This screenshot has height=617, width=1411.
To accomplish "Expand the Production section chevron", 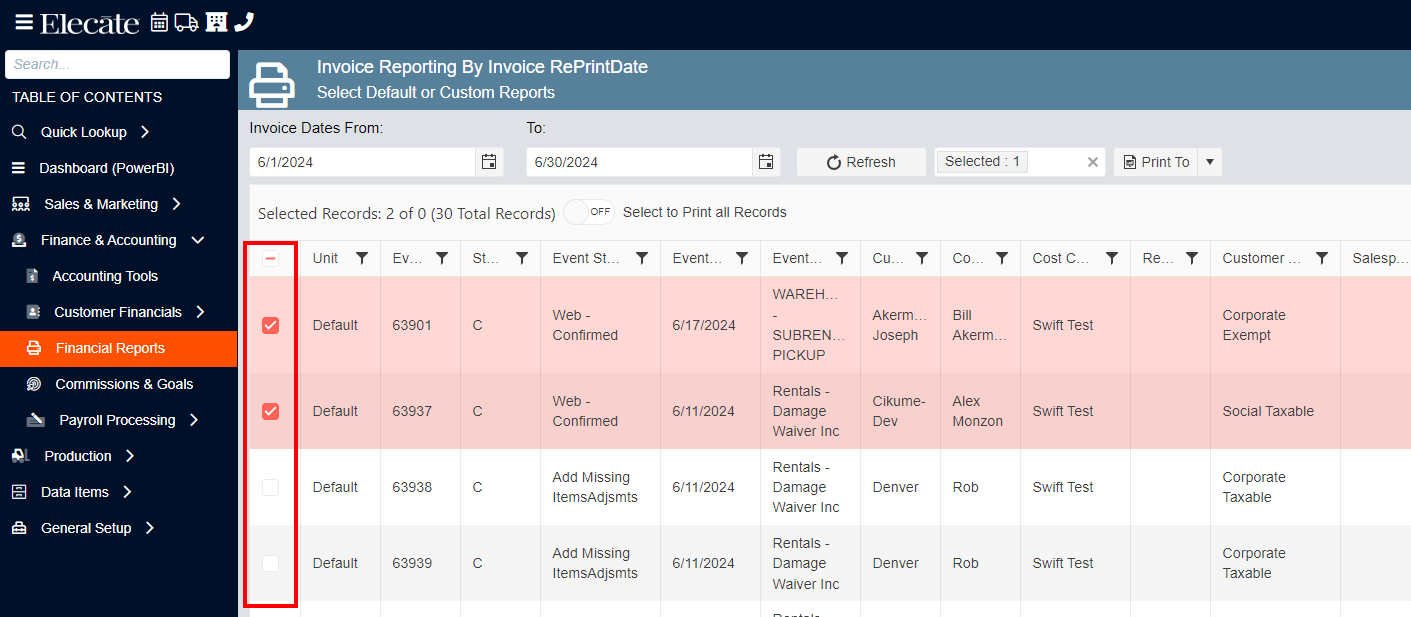I will (x=130, y=456).
